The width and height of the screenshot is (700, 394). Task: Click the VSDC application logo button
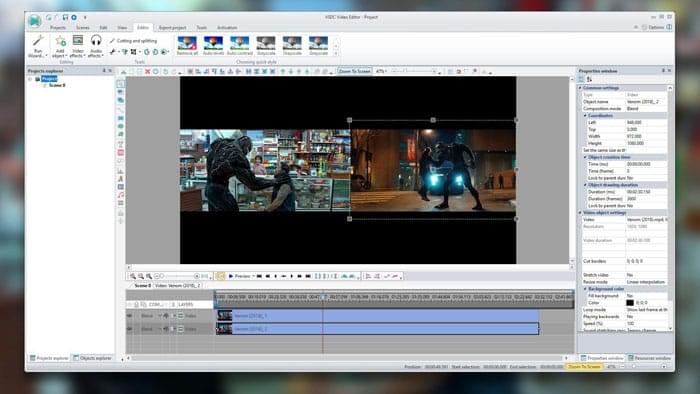(34, 21)
